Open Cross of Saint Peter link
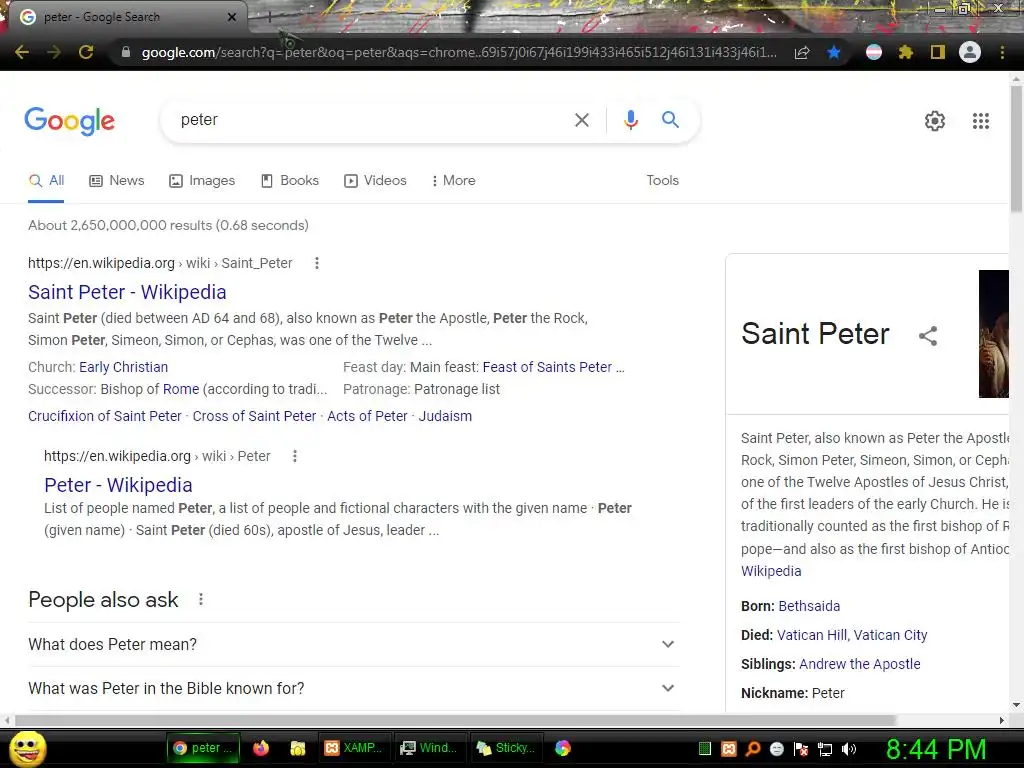 254,416
